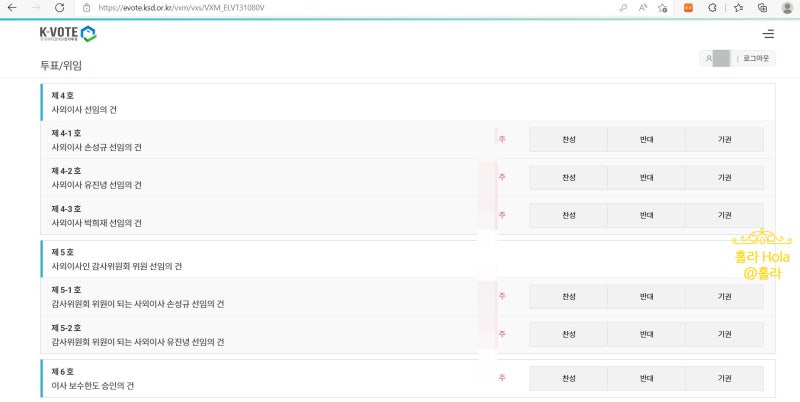
Task: Click the user account icon near logout
Action: pos(710,59)
